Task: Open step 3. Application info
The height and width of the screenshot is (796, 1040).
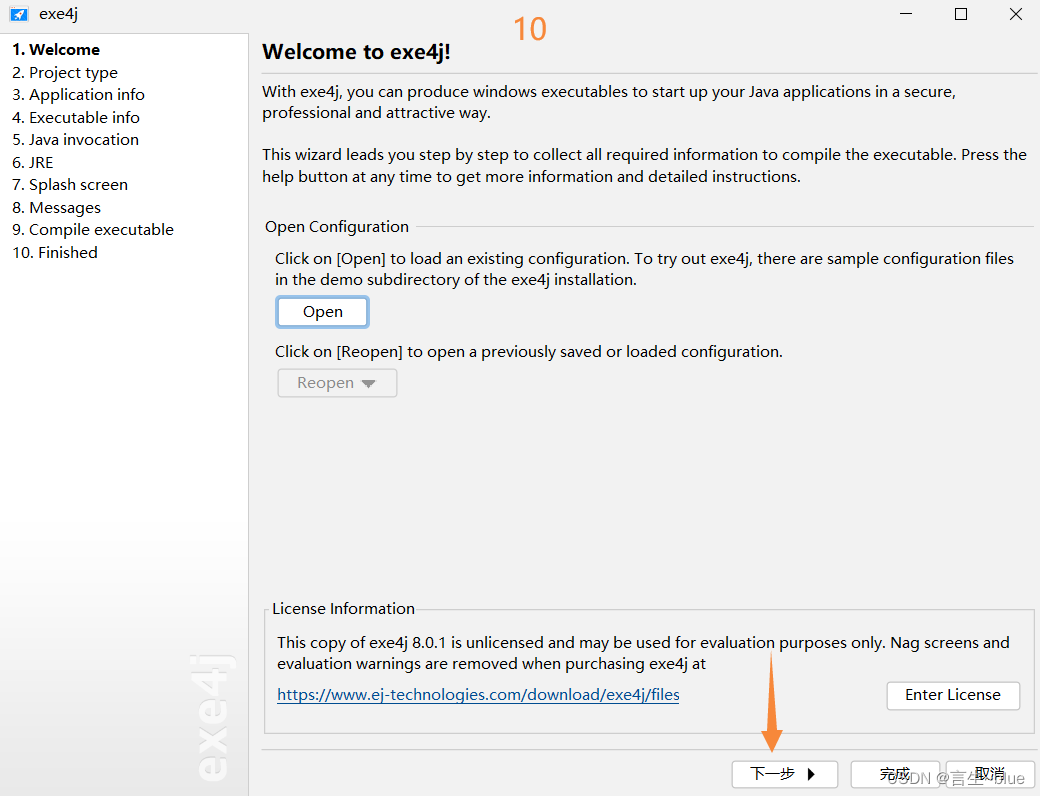Action: (78, 95)
